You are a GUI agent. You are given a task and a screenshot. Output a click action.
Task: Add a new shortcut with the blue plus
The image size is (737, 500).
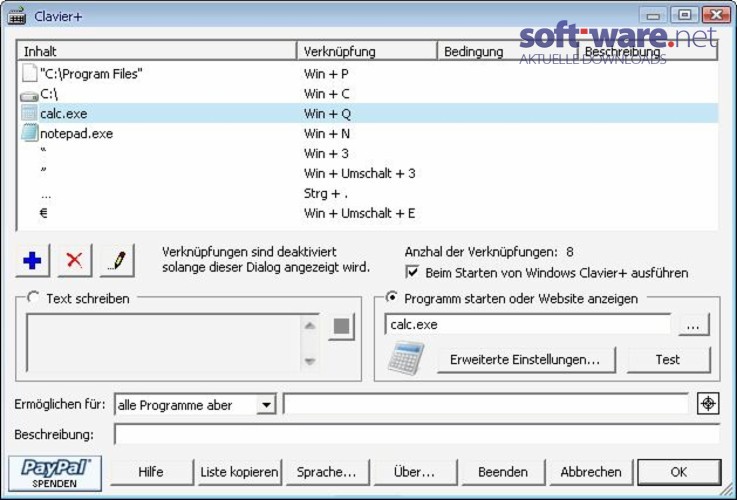point(32,260)
